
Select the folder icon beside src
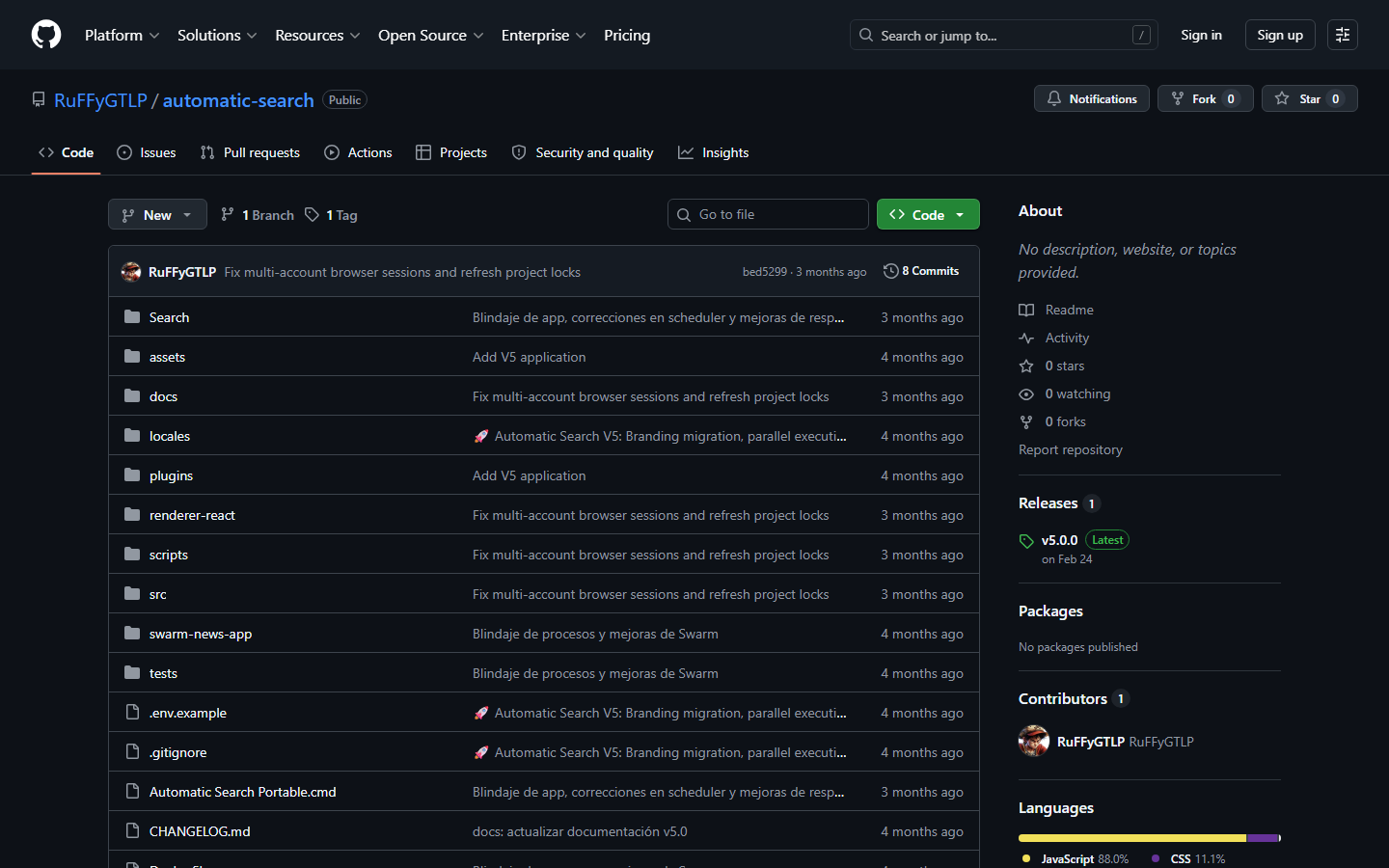pyautogui.click(x=132, y=593)
